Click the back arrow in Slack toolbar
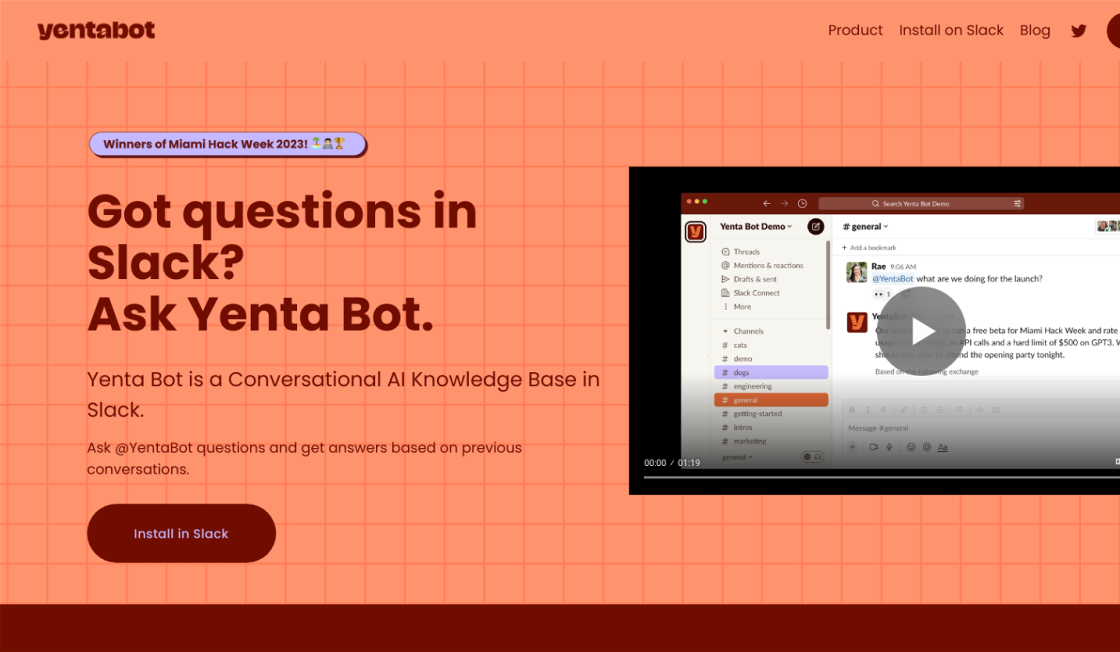1120x652 pixels. click(x=767, y=203)
